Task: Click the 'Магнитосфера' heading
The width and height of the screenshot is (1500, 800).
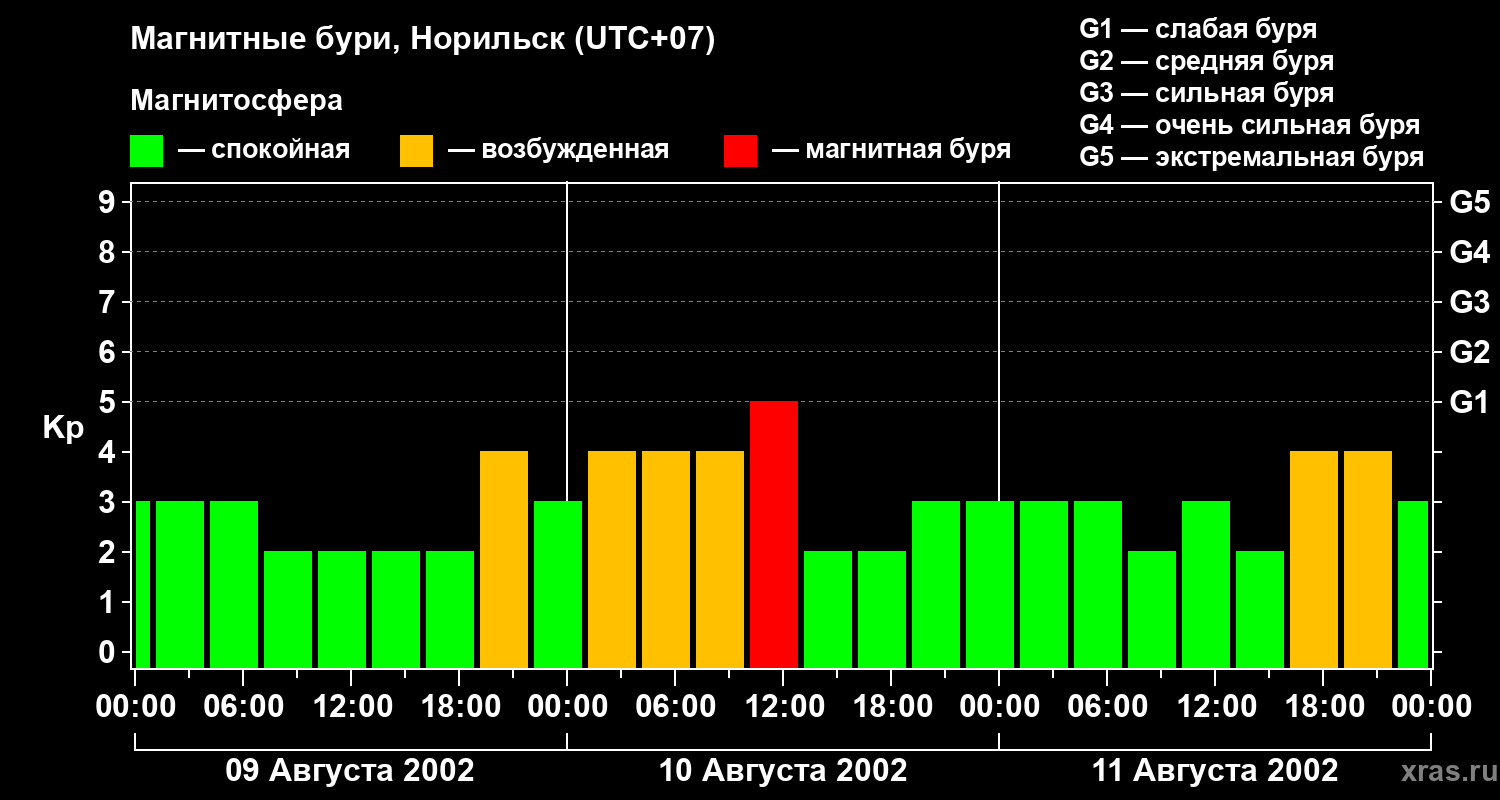Action: point(237,101)
